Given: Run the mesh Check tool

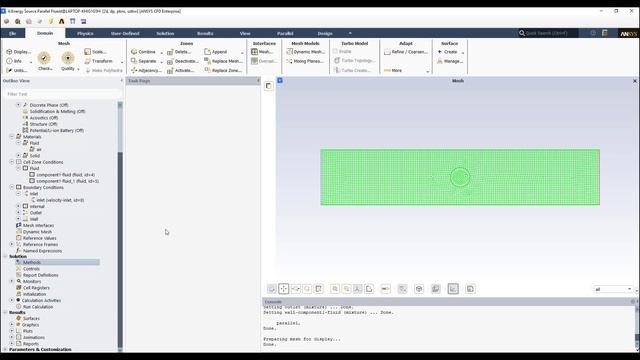Looking at the screenshot, I should pos(44,61).
